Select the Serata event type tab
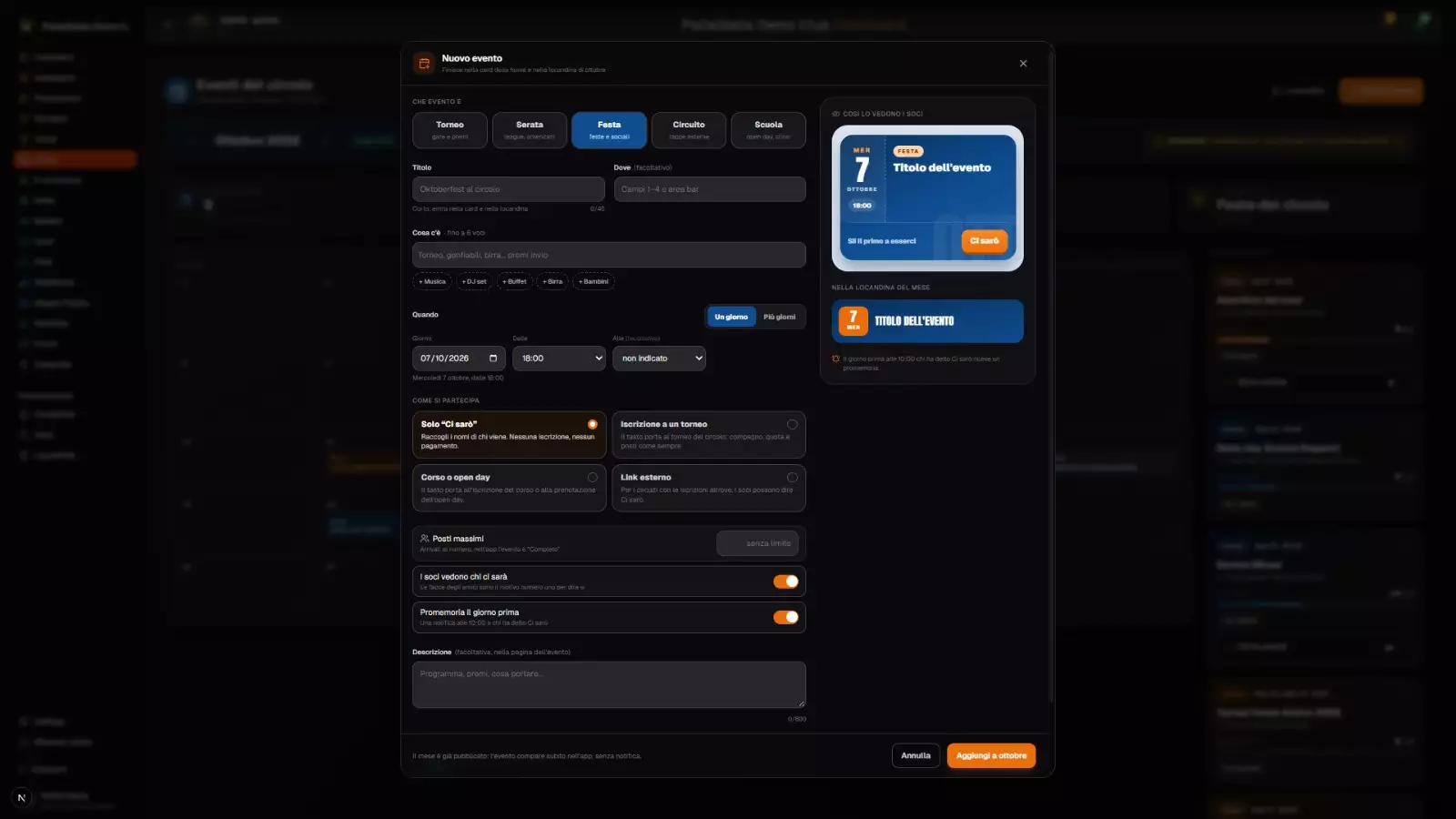The height and width of the screenshot is (819, 1456). (530, 130)
